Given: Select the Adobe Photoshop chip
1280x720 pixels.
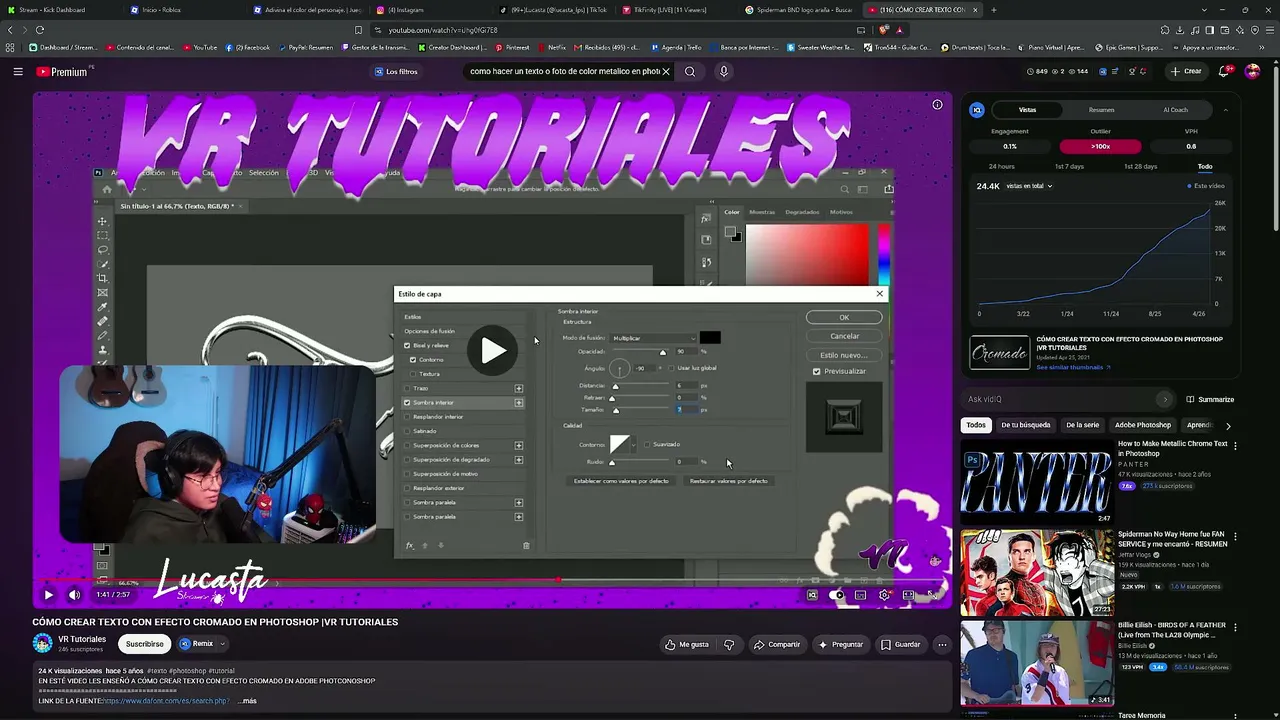Looking at the screenshot, I should click(x=1143, y=425).
